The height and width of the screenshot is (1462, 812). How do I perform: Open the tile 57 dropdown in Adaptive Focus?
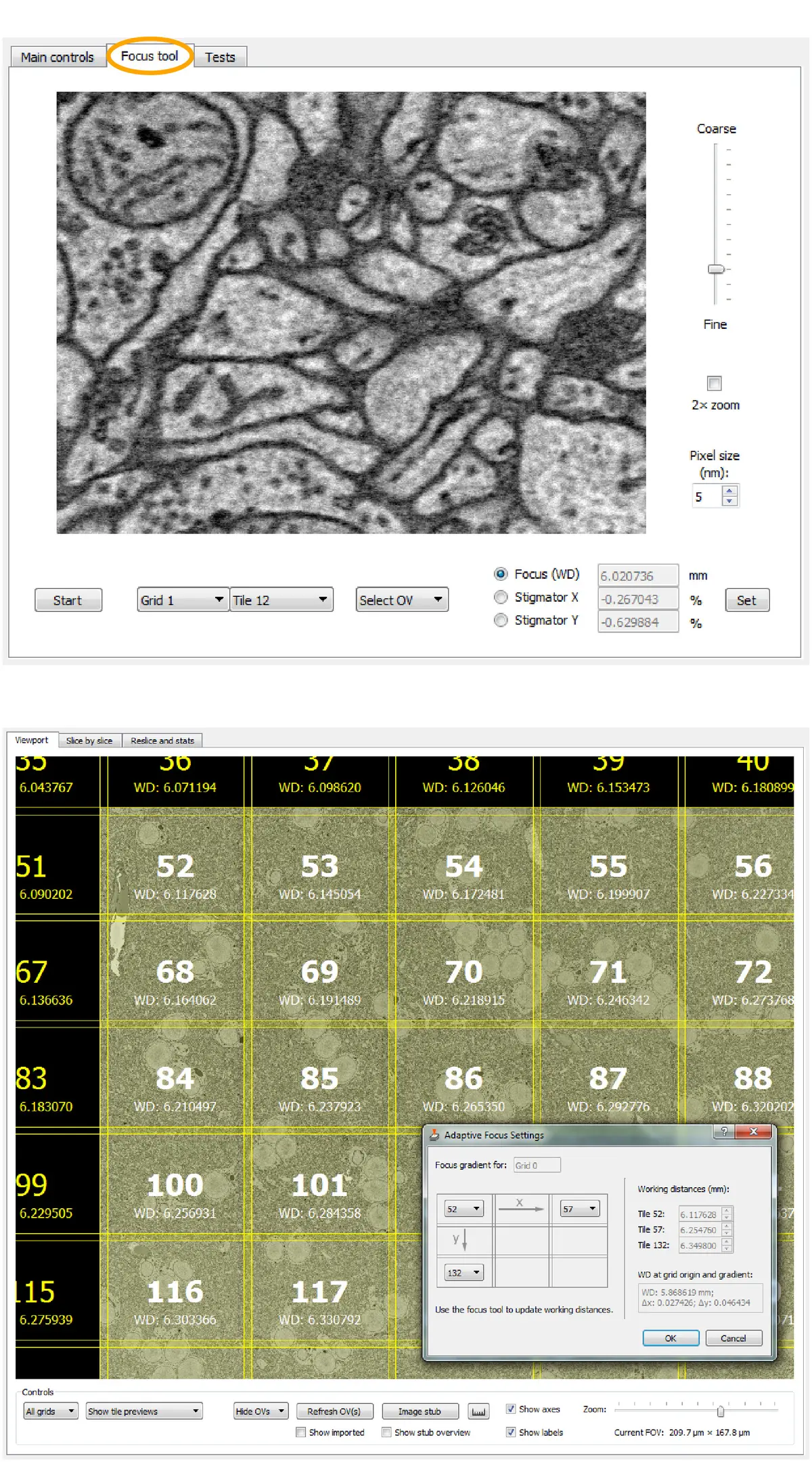[580, 1209]
